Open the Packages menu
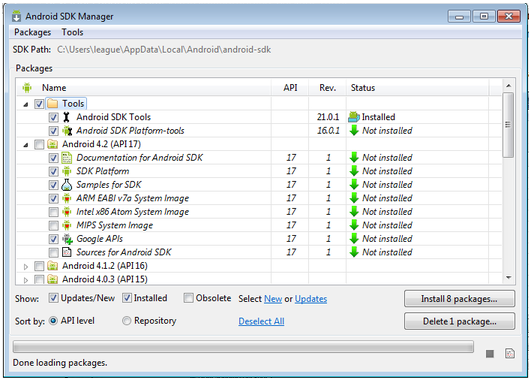531x380 pixels. coord(33,32)
